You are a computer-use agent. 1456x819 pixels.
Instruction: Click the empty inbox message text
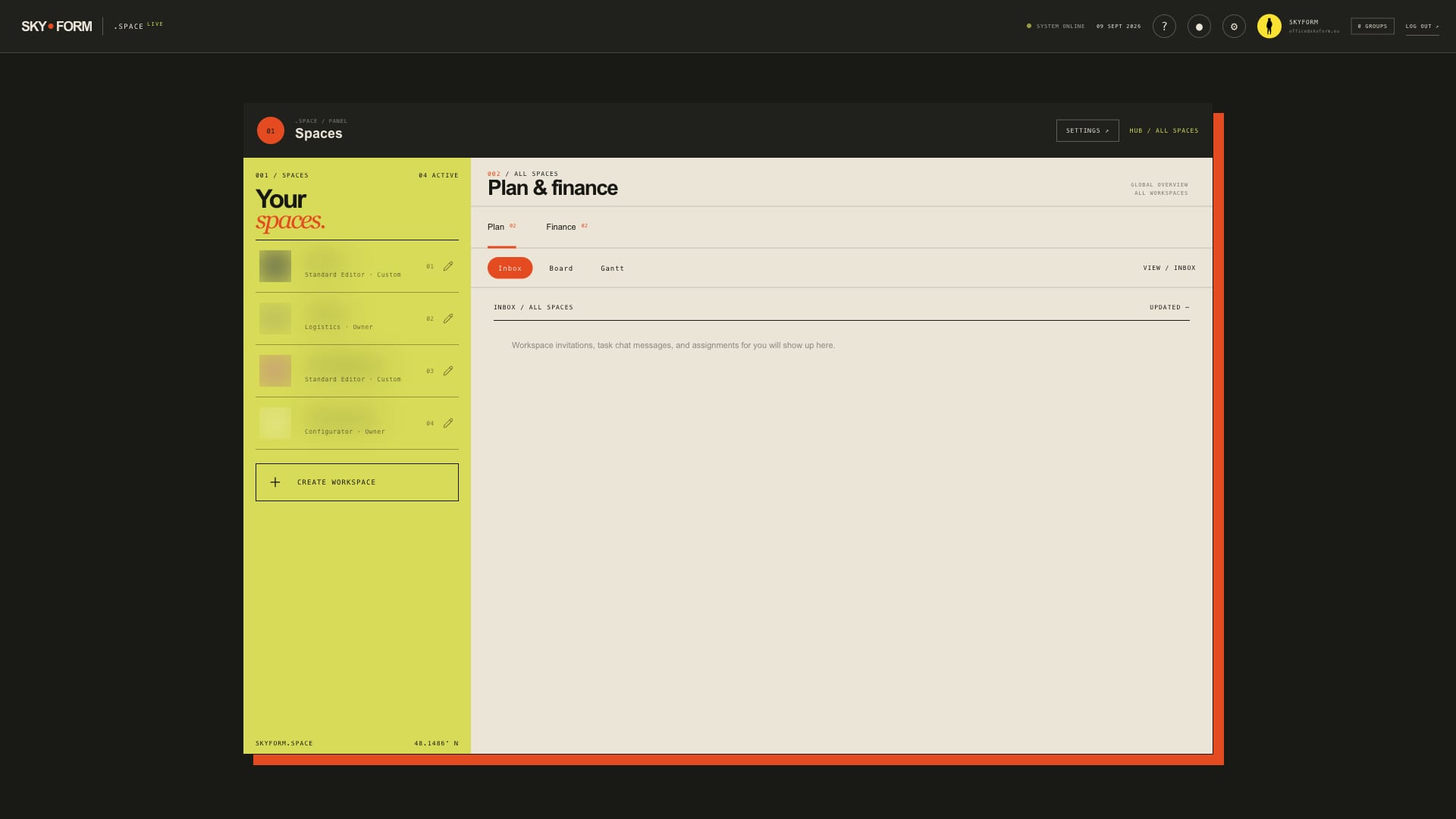(673, 345)
